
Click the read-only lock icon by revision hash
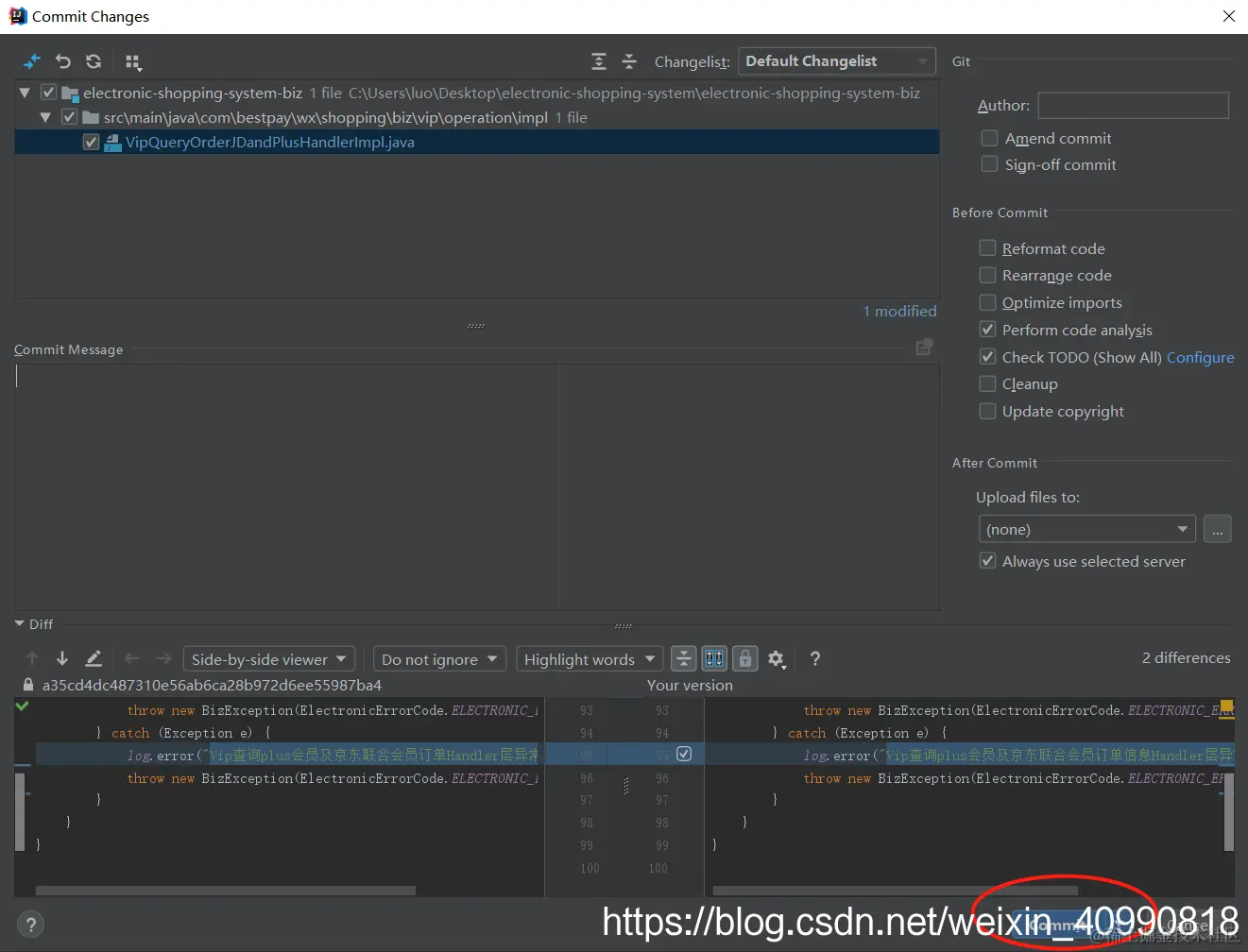(28, 685)
